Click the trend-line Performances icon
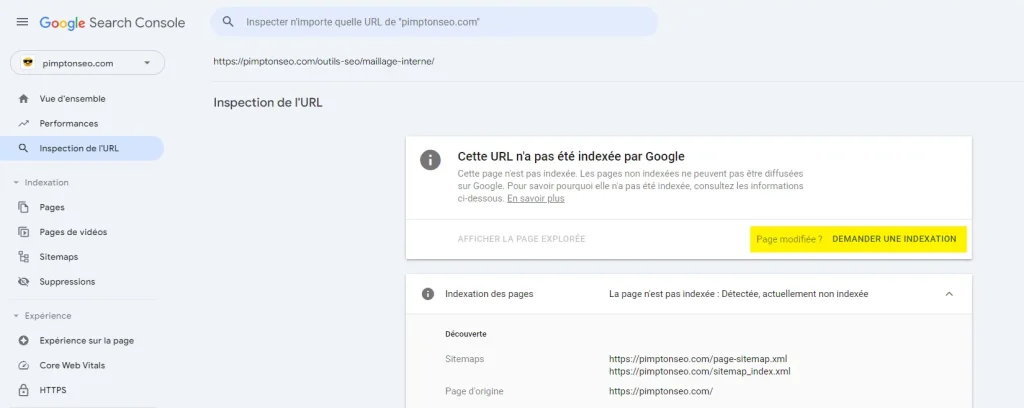Image resolution: width=1024 pixels, height=408 pixels. pos(24,123)
